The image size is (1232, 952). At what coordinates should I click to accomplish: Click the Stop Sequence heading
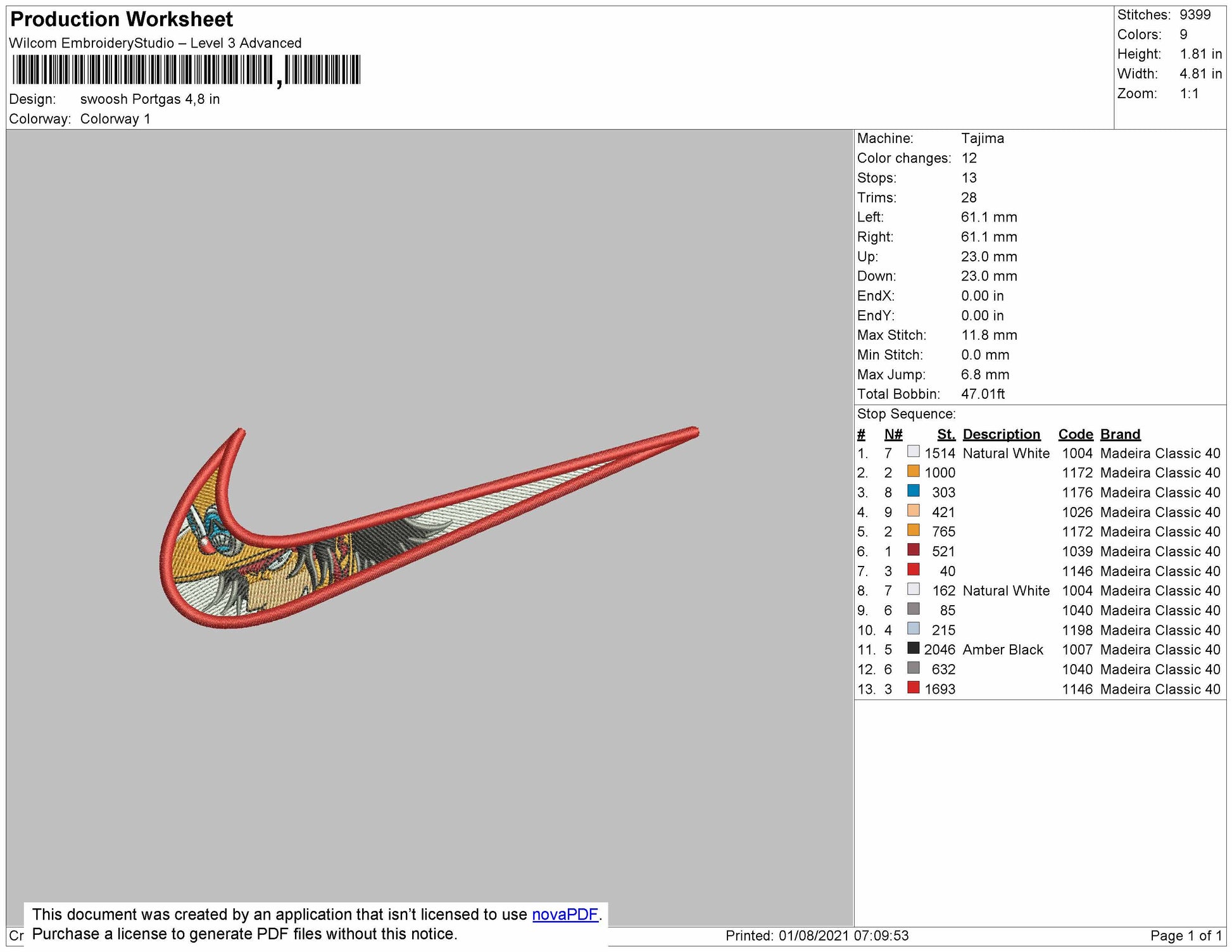[x=906, y=414]
